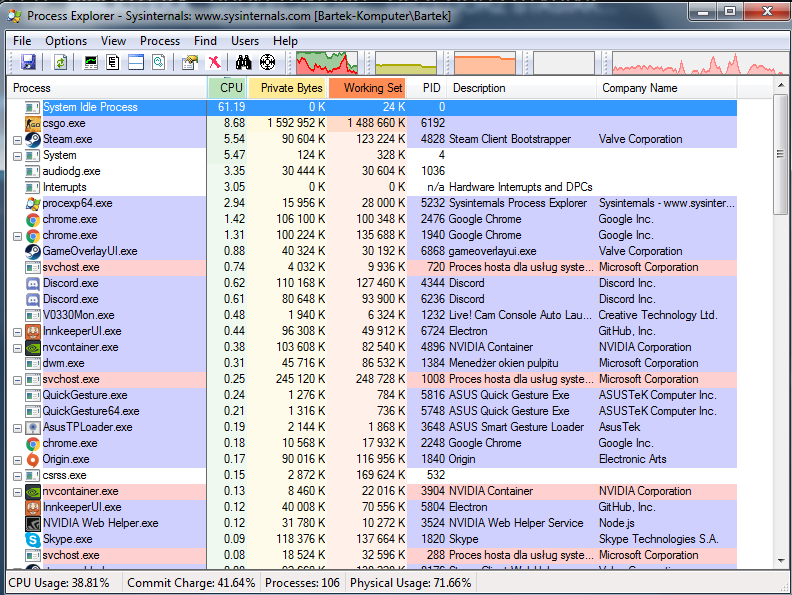Click the scrollbar up arrow

781,85
